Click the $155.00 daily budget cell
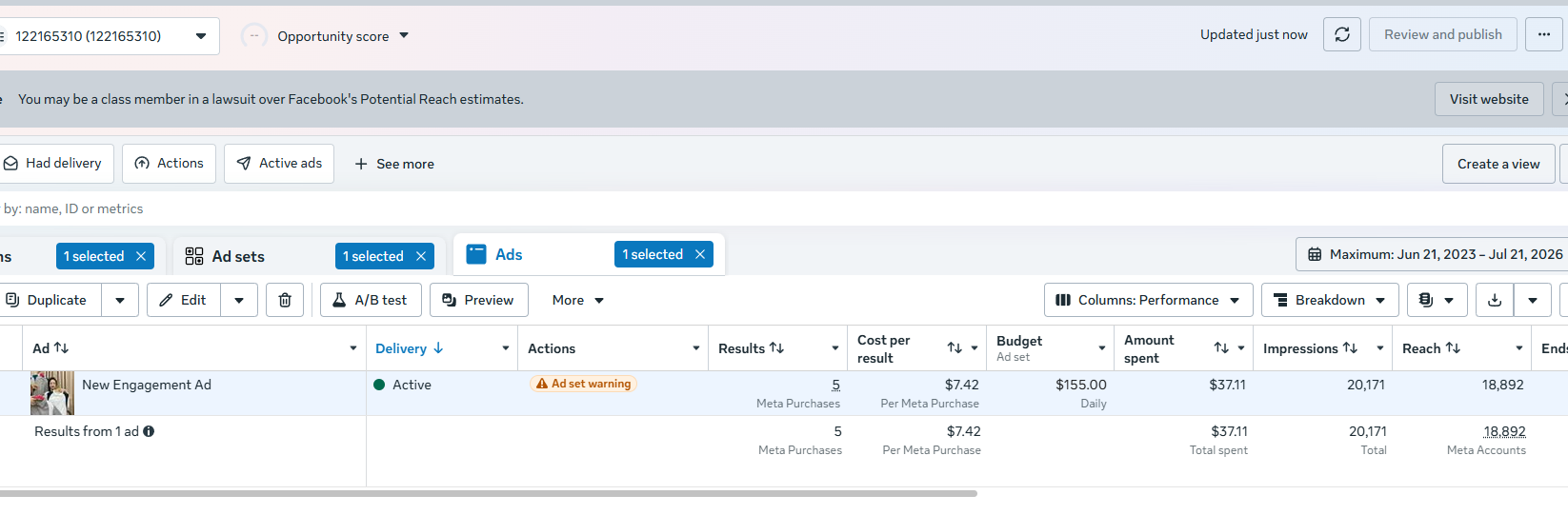Screen dimensions: 1568x515 tap(1080, 385)
